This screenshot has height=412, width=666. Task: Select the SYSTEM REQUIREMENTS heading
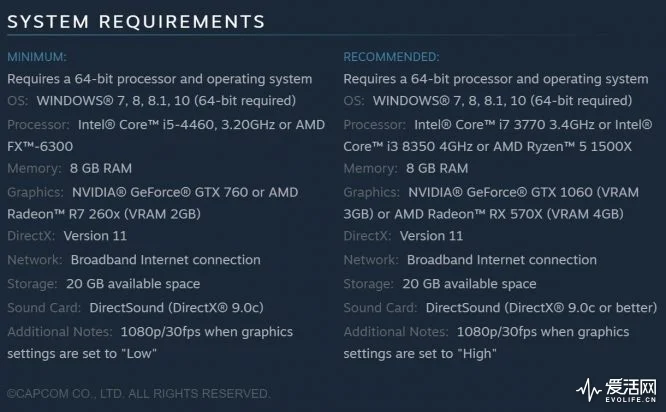click(136, 22)
